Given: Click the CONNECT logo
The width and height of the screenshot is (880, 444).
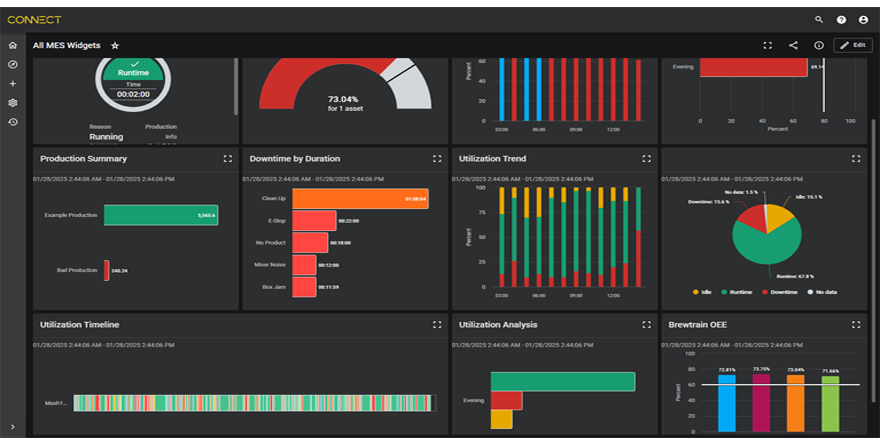Looking at the screenshot, I should coord(34,19).
